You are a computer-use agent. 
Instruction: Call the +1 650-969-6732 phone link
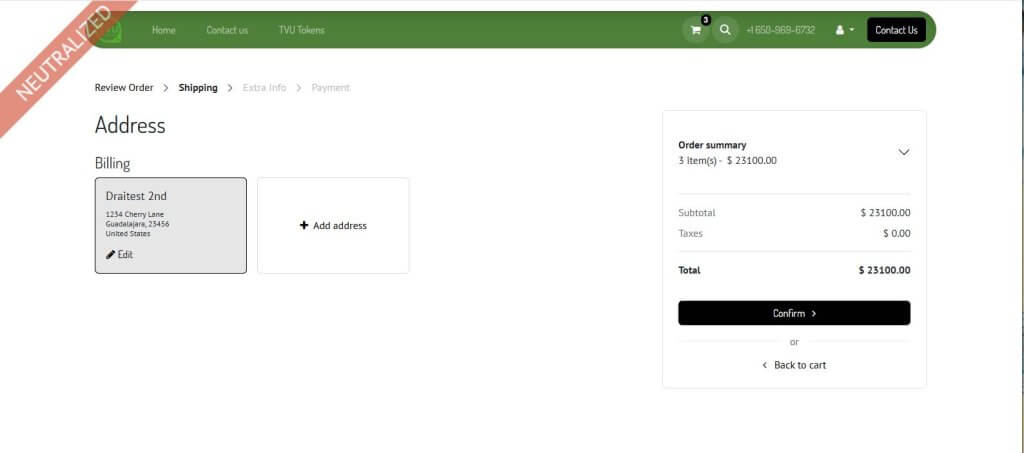click(x=780, y=30)
